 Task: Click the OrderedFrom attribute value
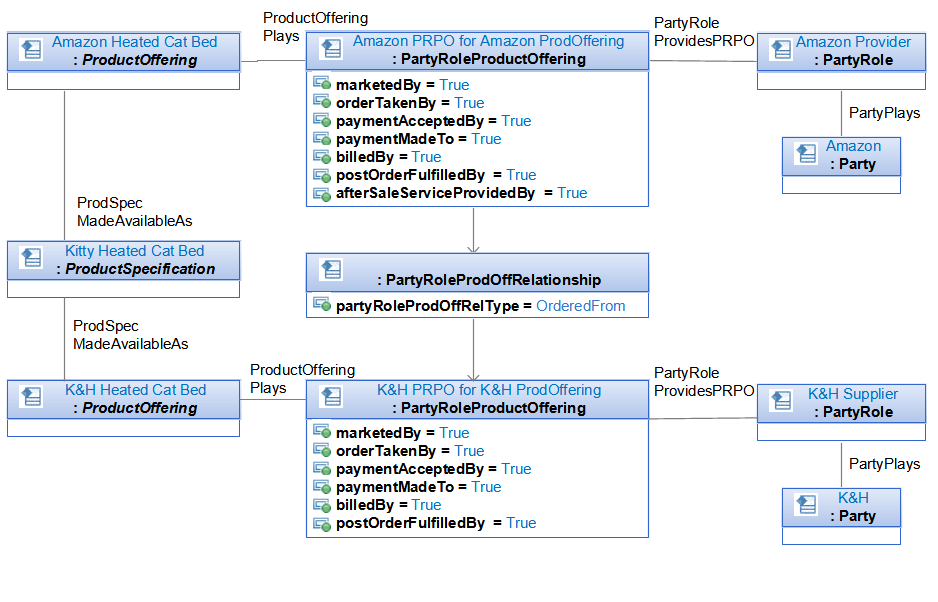tap(580, 306)
